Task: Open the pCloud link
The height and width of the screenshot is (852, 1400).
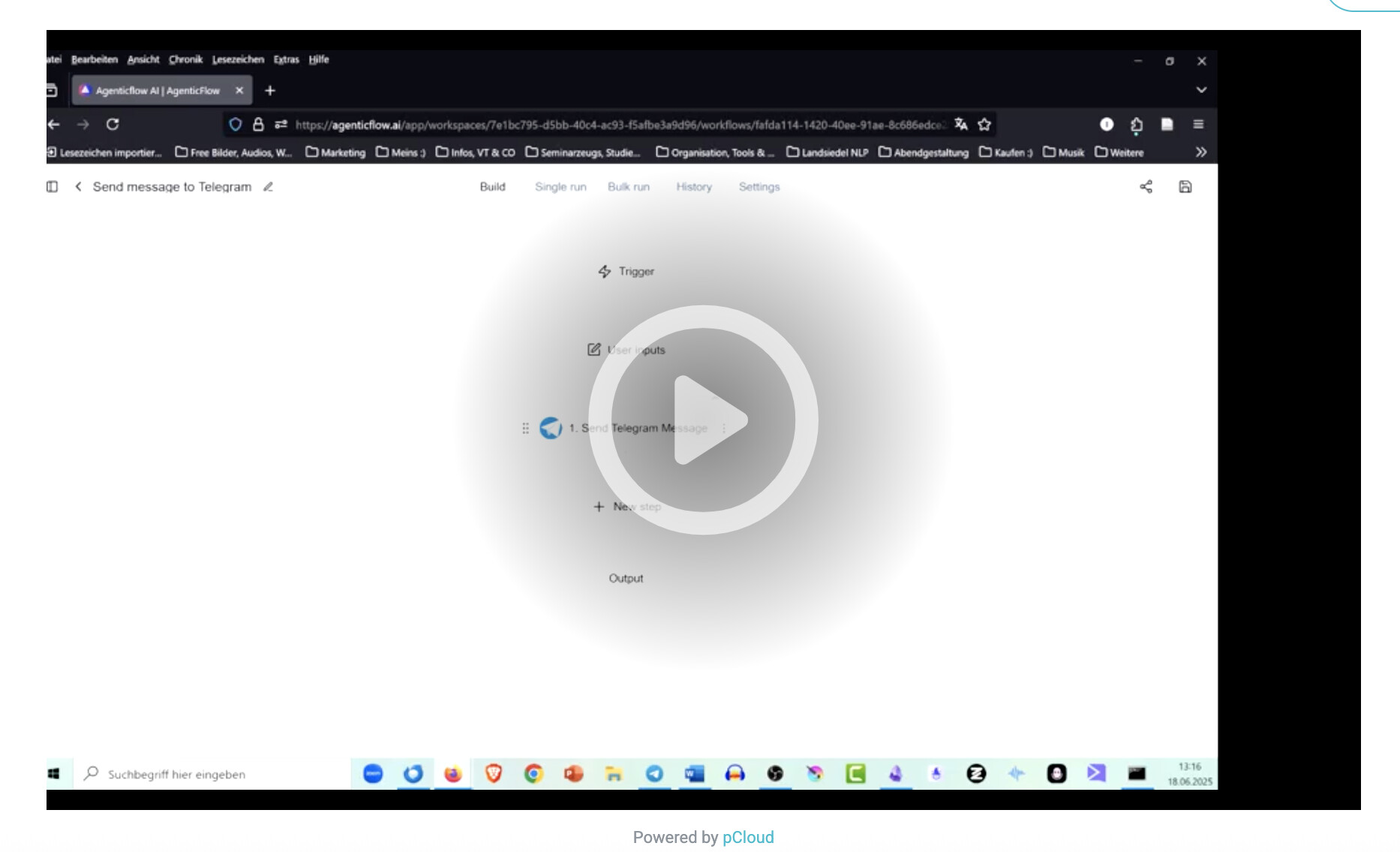Action: coord(748,837)
